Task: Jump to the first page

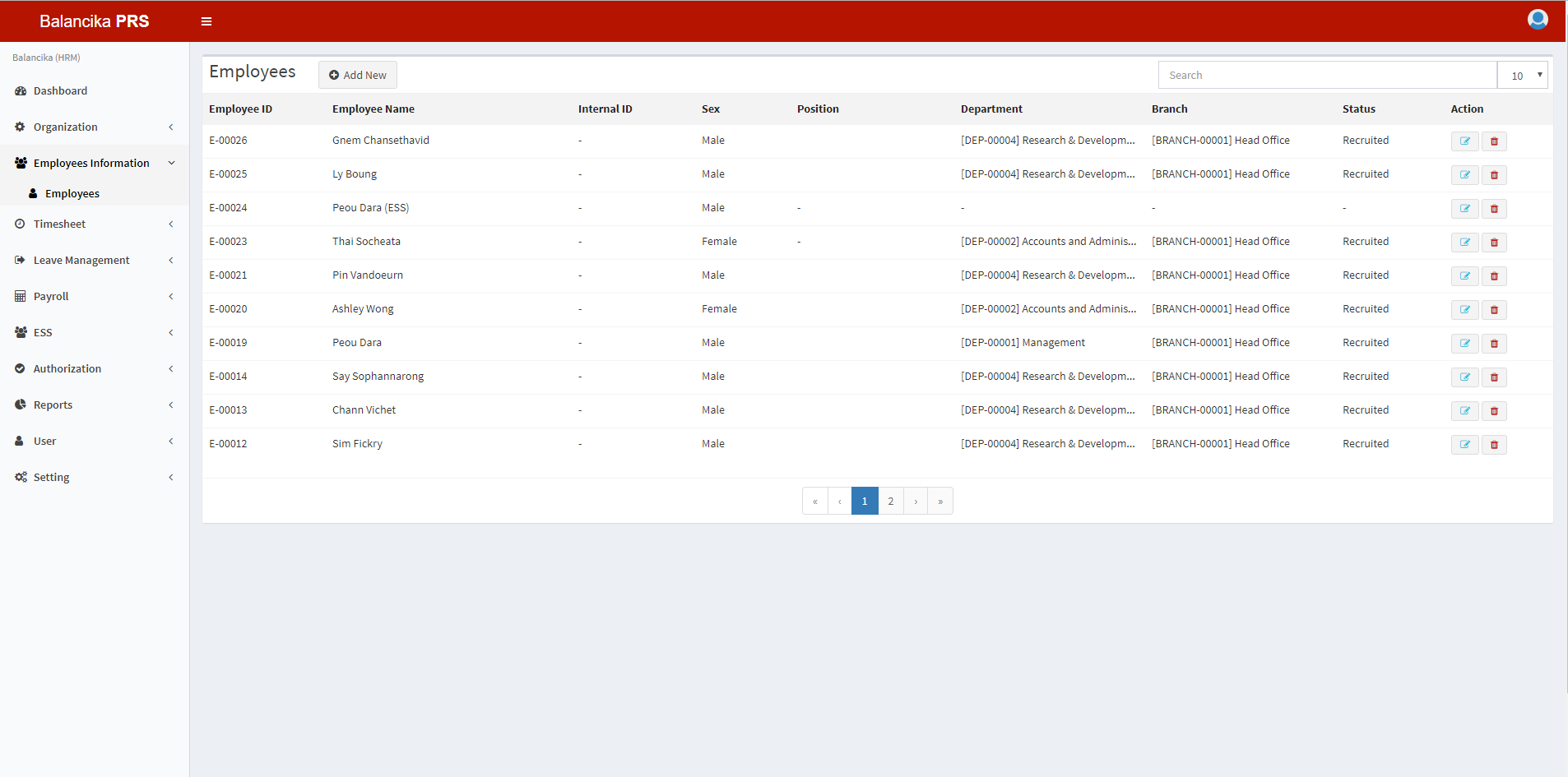Action: point(815,501)
